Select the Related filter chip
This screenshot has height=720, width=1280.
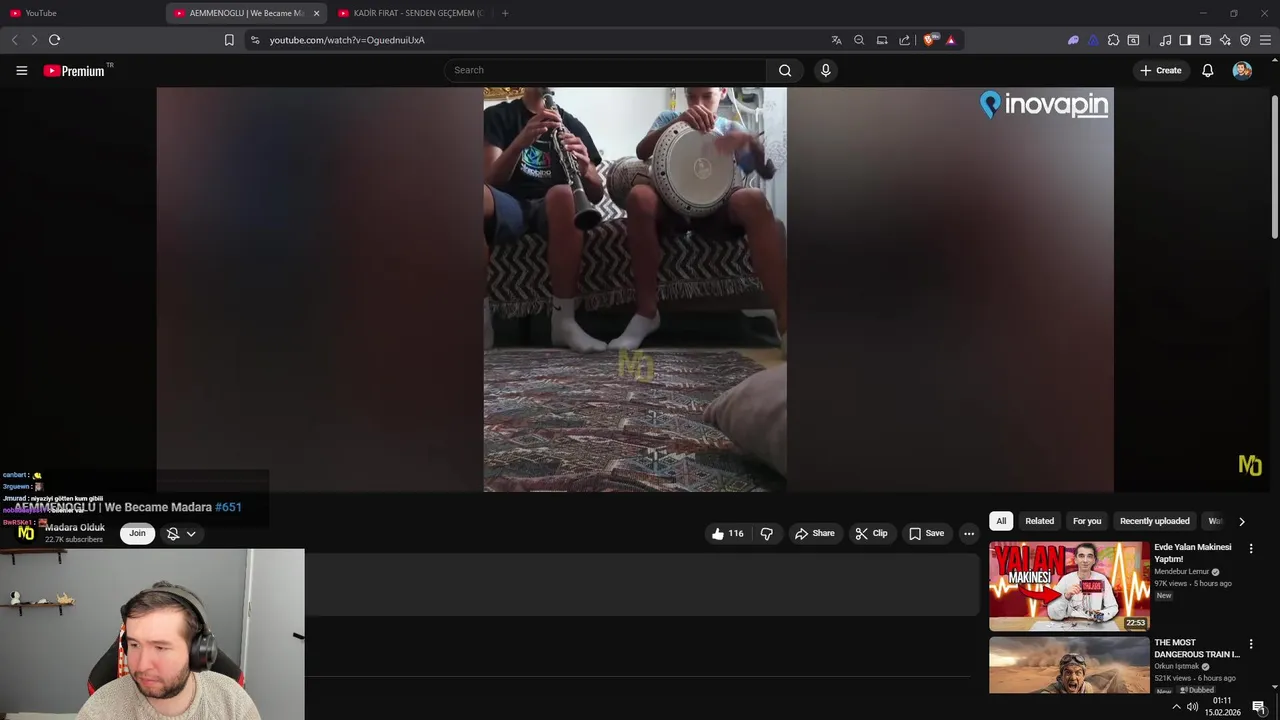[x=1039, y=521]
